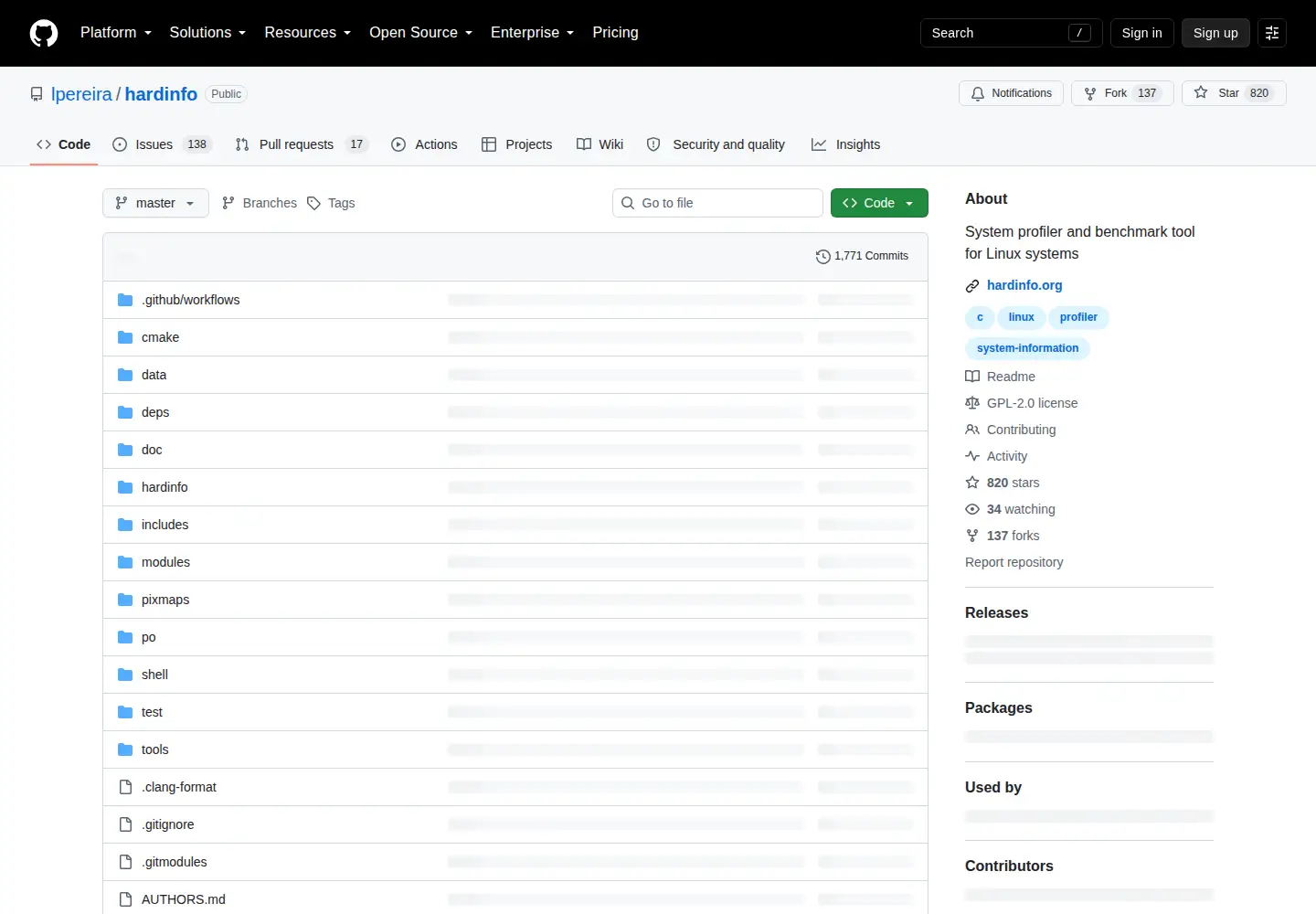Click the star icon next to 820 stars

click(972, 483)
